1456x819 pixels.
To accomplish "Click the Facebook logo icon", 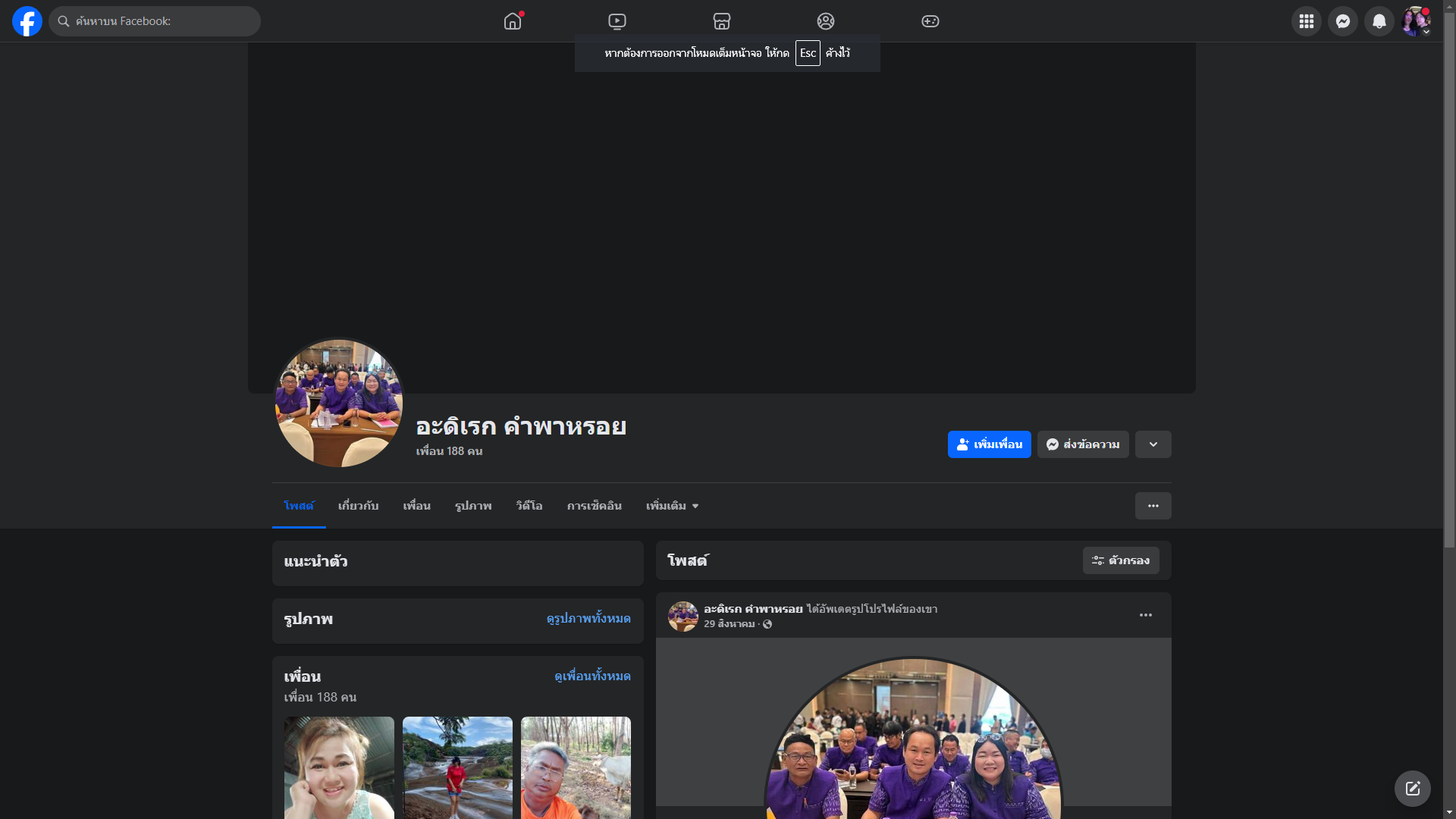I will 27,21.
